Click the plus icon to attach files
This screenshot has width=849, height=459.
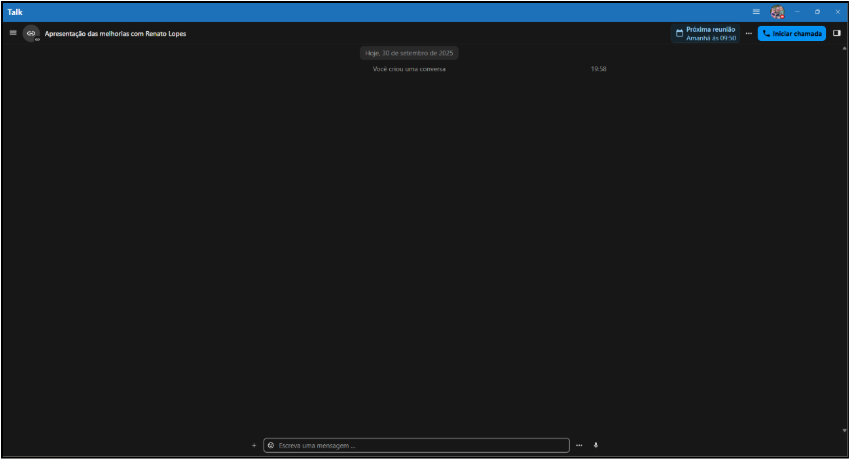point(254,445)
